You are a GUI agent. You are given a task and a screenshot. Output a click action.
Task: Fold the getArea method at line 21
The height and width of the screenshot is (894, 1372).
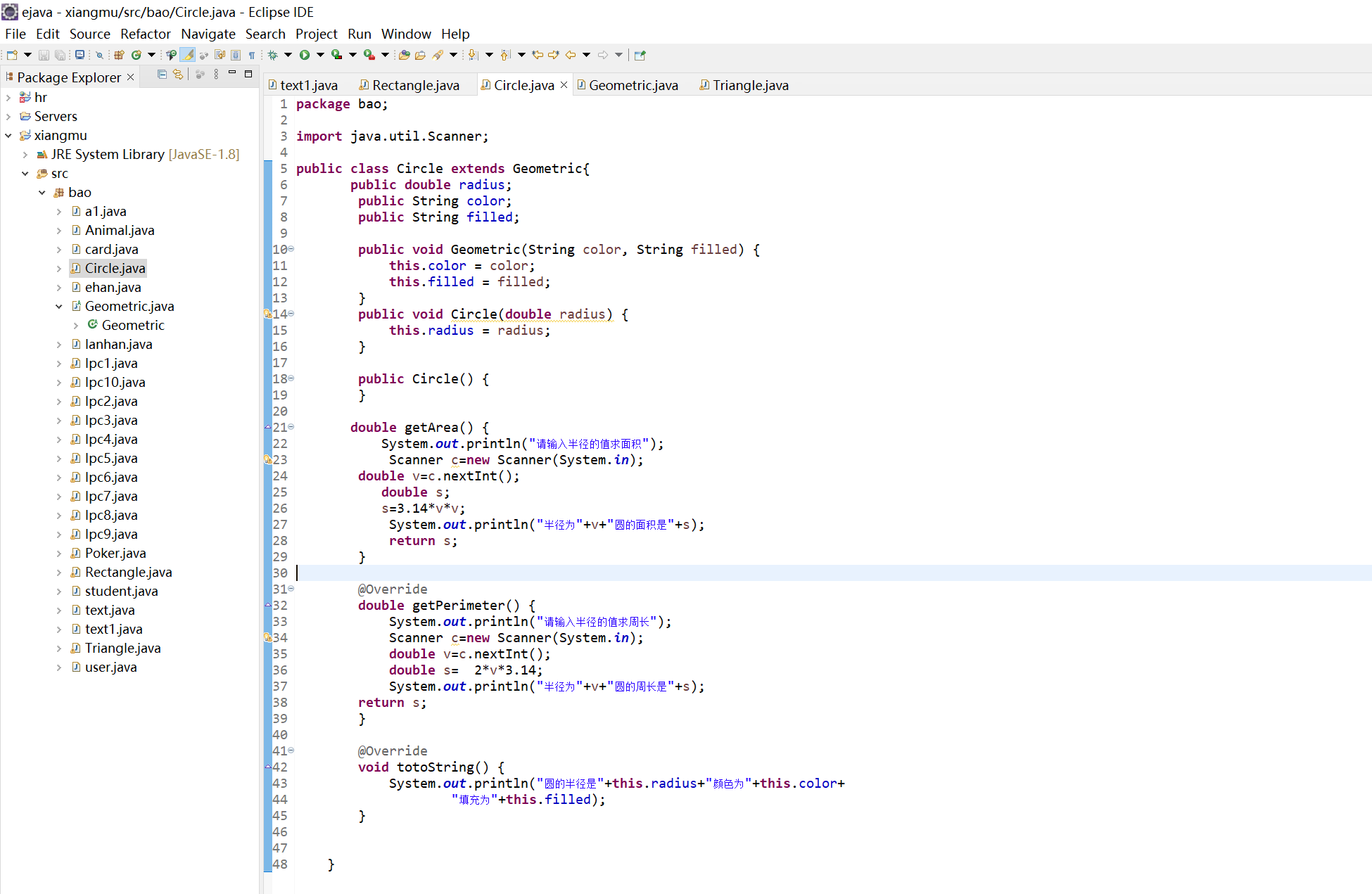pos(291,427)
